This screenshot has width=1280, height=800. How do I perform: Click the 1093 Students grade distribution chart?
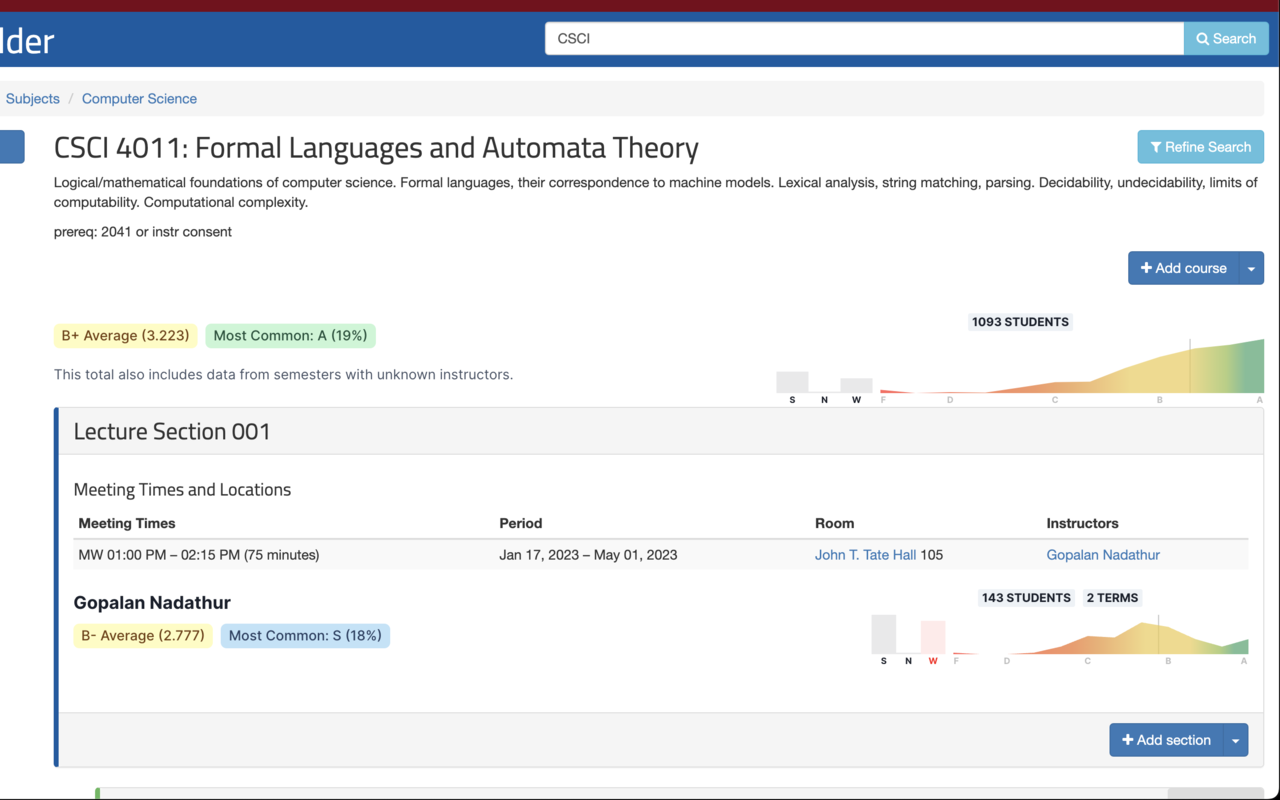click(x=1070, y=370)
